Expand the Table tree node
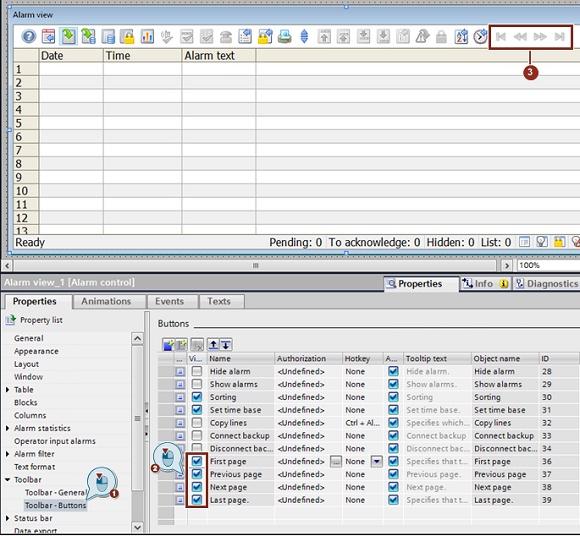 [x=7, y=390]
